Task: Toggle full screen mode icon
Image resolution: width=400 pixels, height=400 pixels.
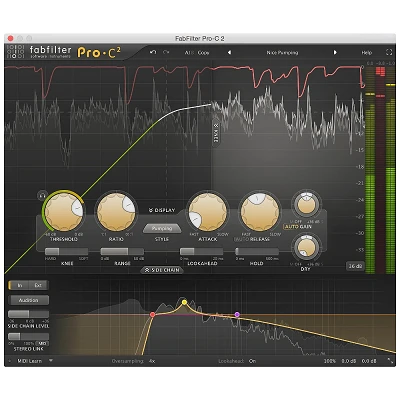Action: pyautogui.click(x=389, y=52)
